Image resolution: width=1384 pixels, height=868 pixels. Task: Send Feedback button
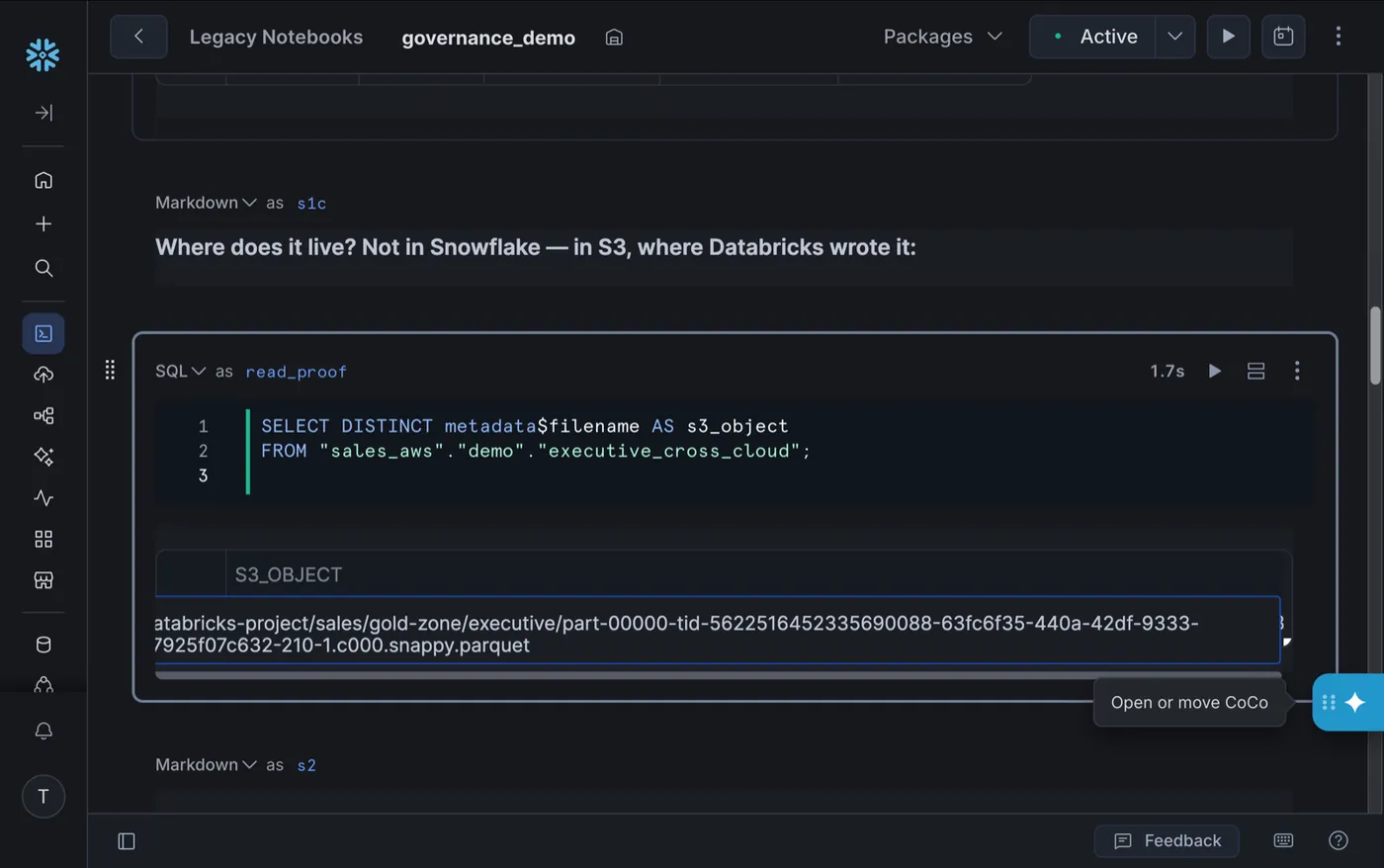click(1167, 840)
